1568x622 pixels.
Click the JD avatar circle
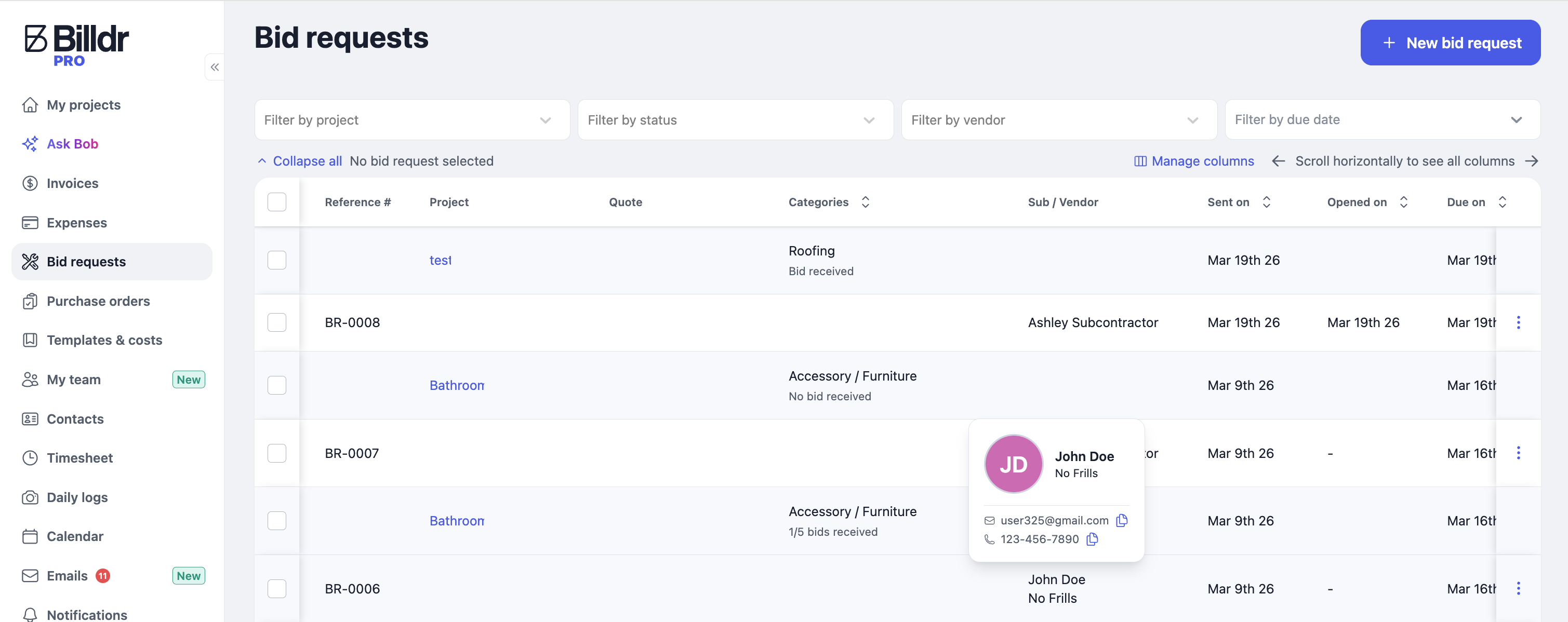click(x=1013, y=464)
